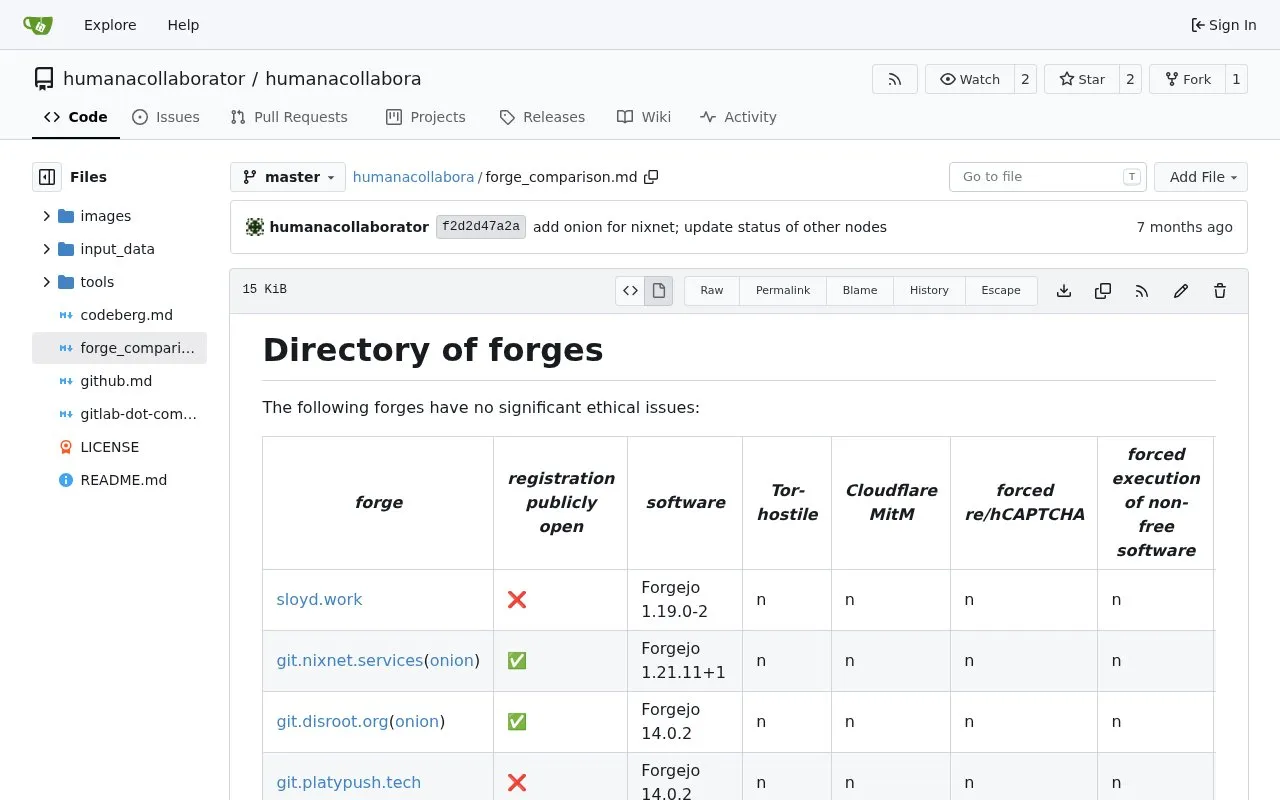Click the Watch button
The image size is (1280, 800).
[x=970, y=79]
